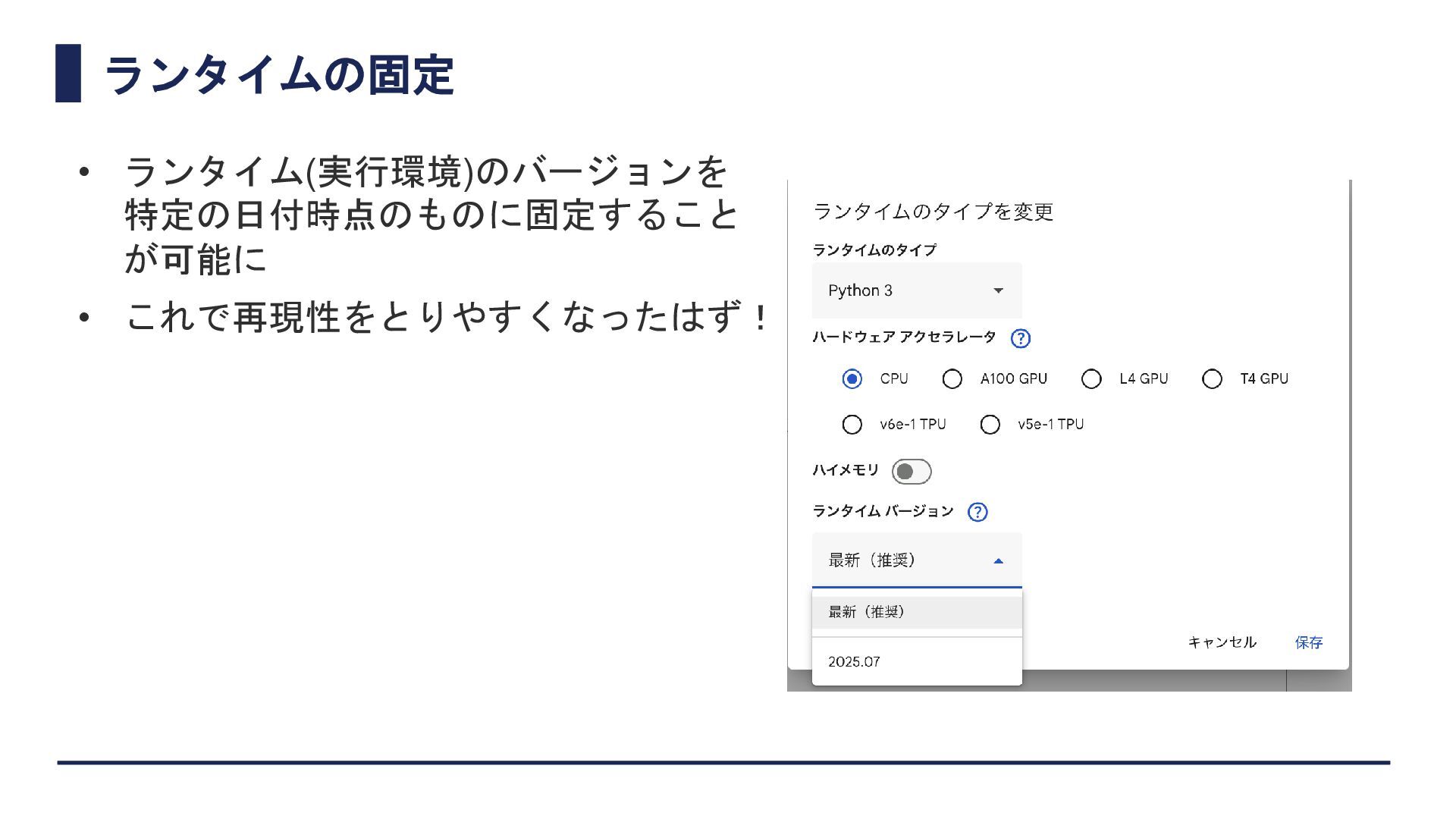This screenshot has height=819, width=1456.
Task: Click help icon beside ランタイム バージョン
Action: (977, 512)
